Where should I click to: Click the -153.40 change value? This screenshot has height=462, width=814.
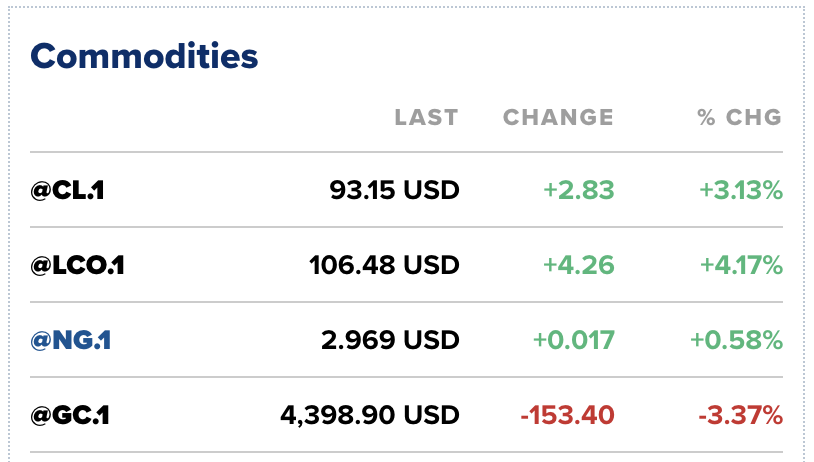567,415
